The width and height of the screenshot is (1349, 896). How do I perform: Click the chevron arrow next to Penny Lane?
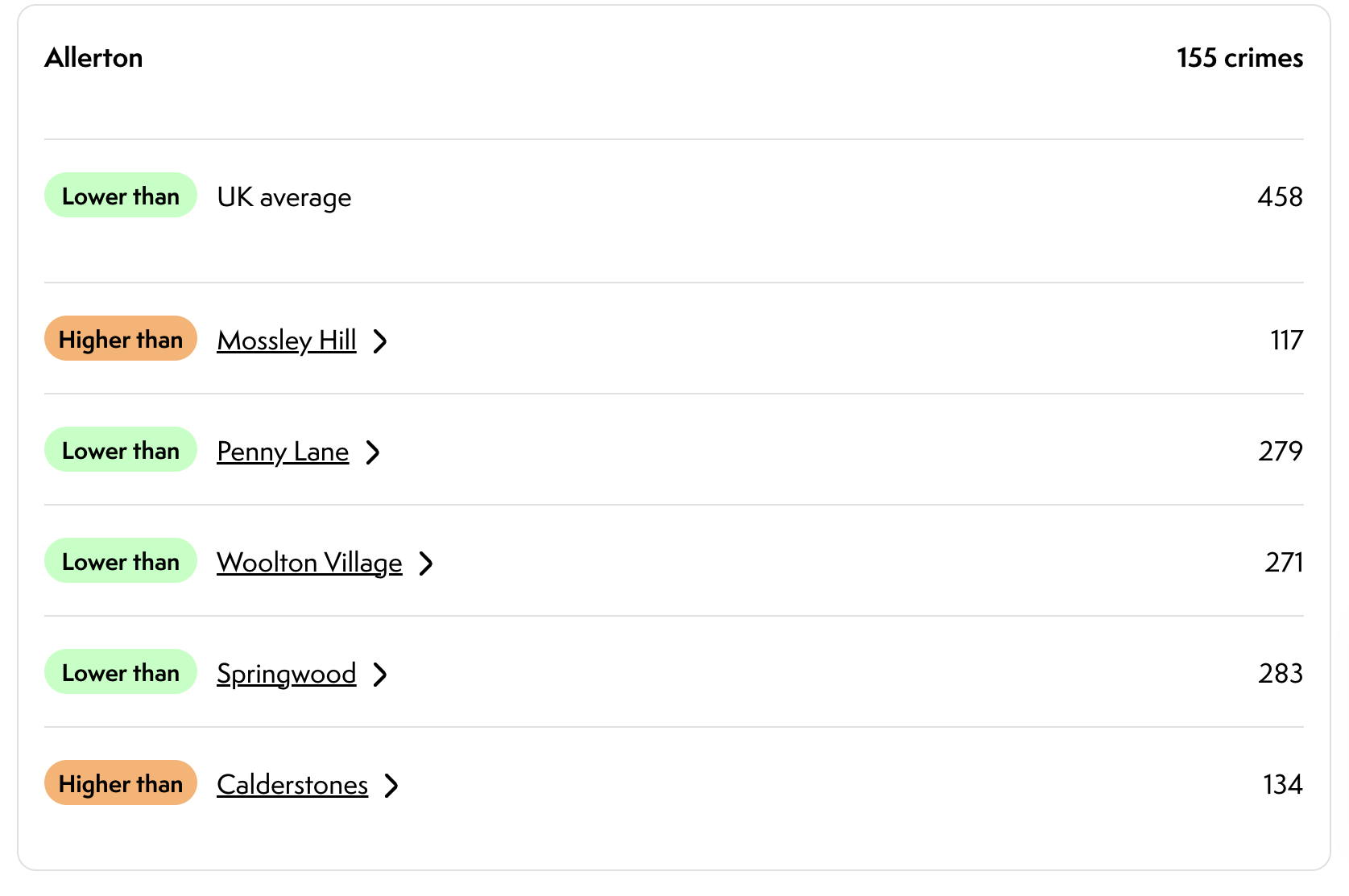point(373,452)
